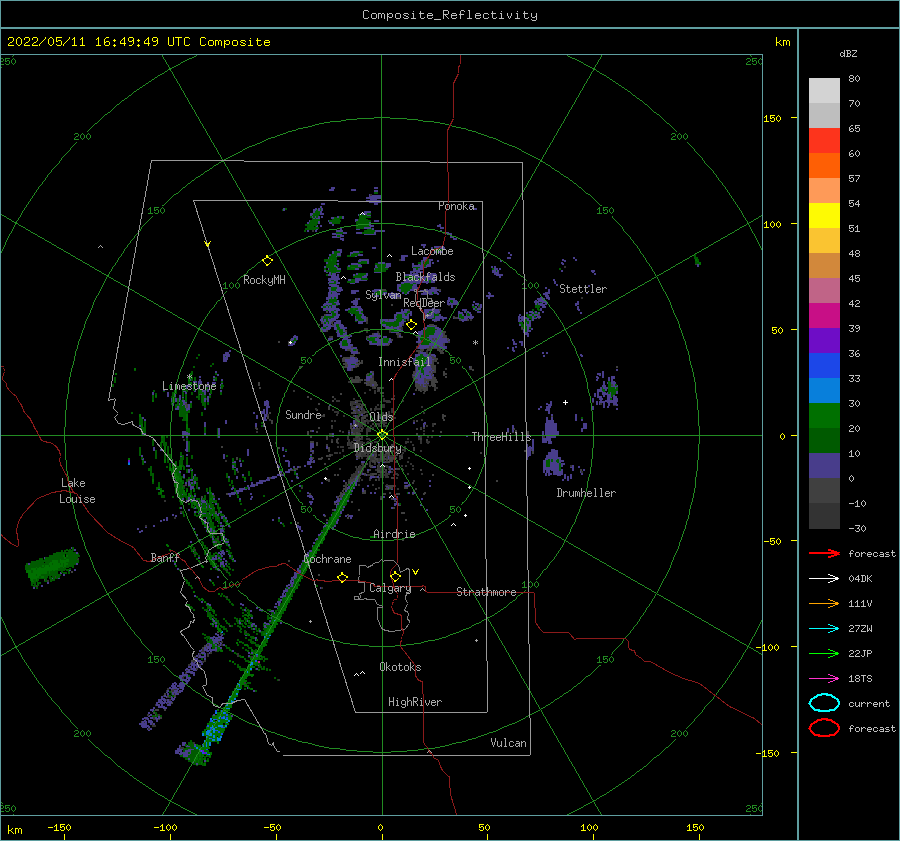Click the magenta 18TS arrow icon
900x841 pixels.
pos(824,679)
